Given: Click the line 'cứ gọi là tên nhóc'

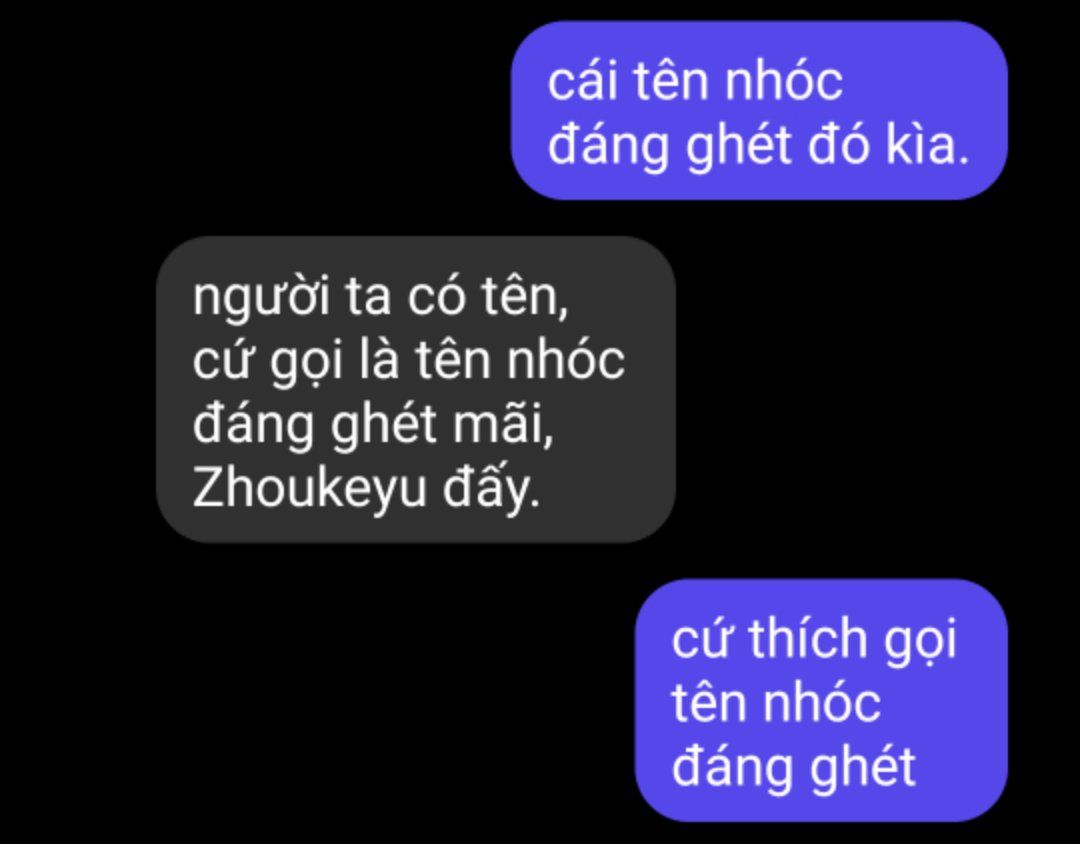Looking at the screenshot, I should click(408, 360).
